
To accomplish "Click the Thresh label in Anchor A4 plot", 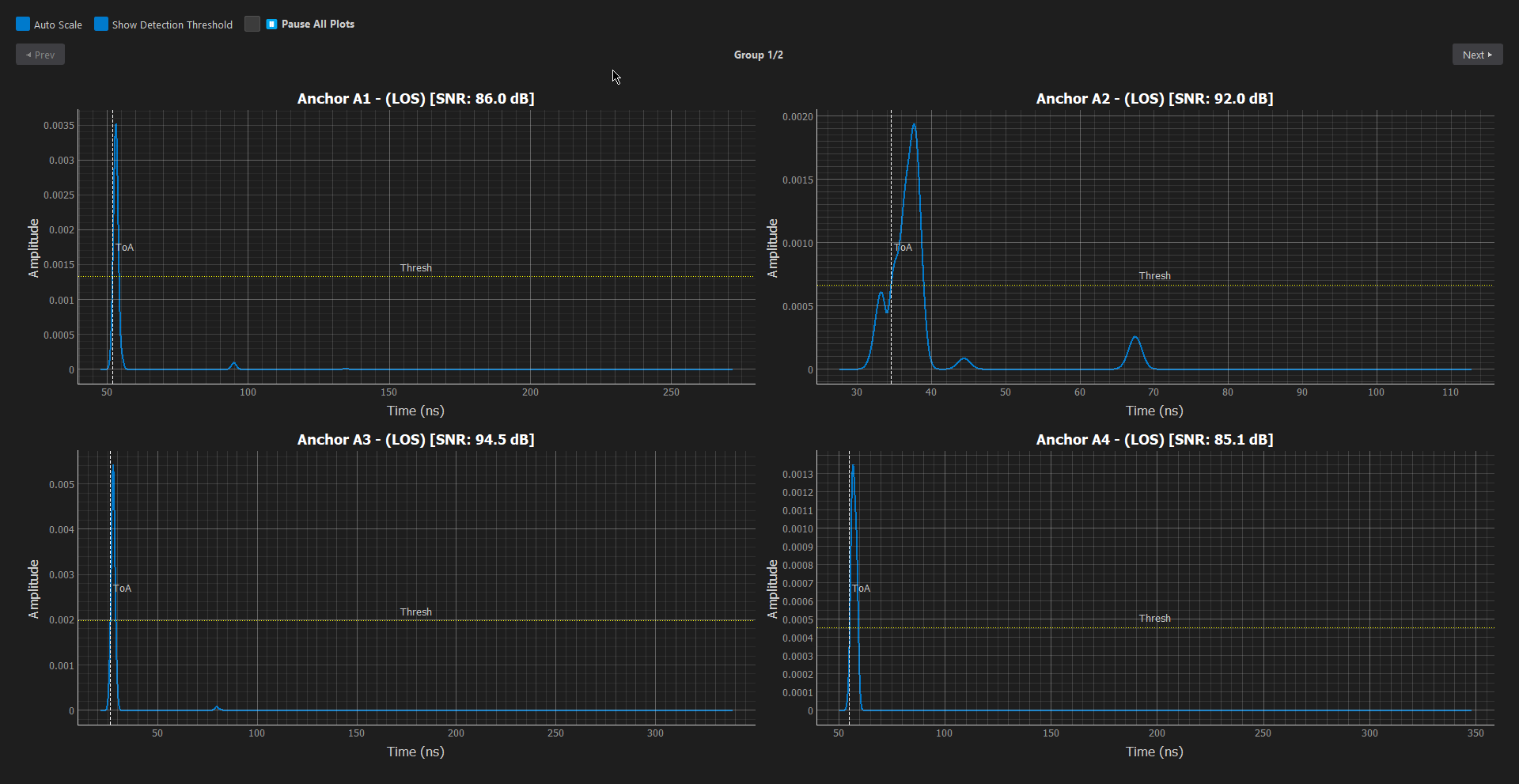I will click(x=1154, y=618).
